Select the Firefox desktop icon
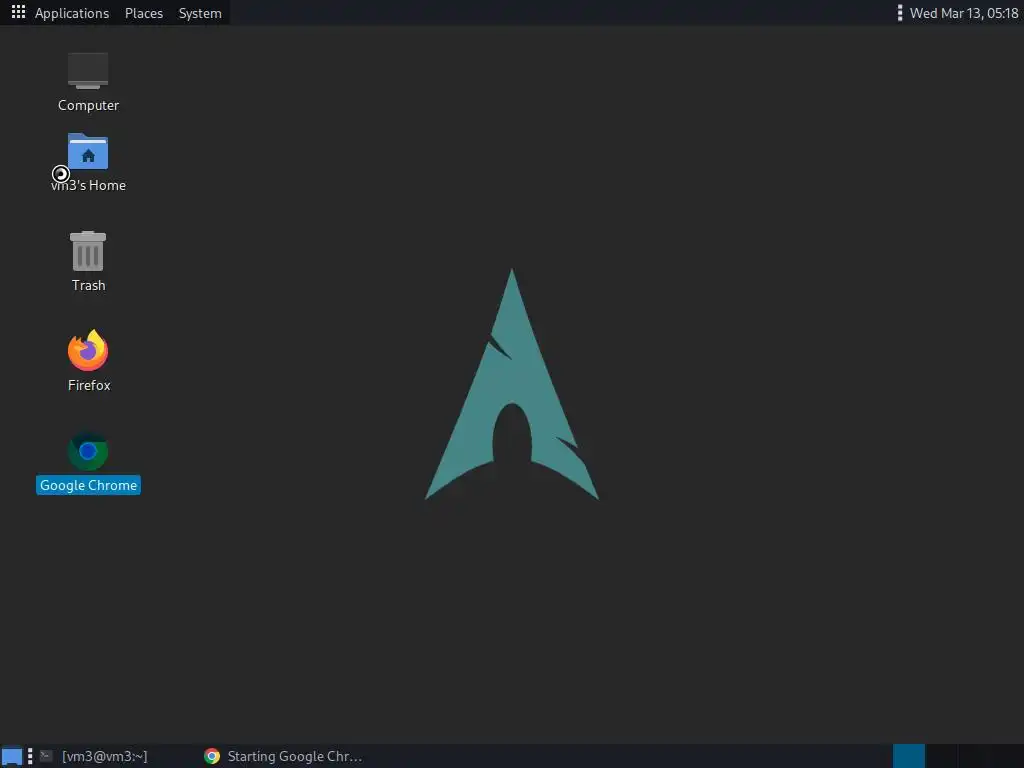1024x768 pixels. [x=88, y=351]
